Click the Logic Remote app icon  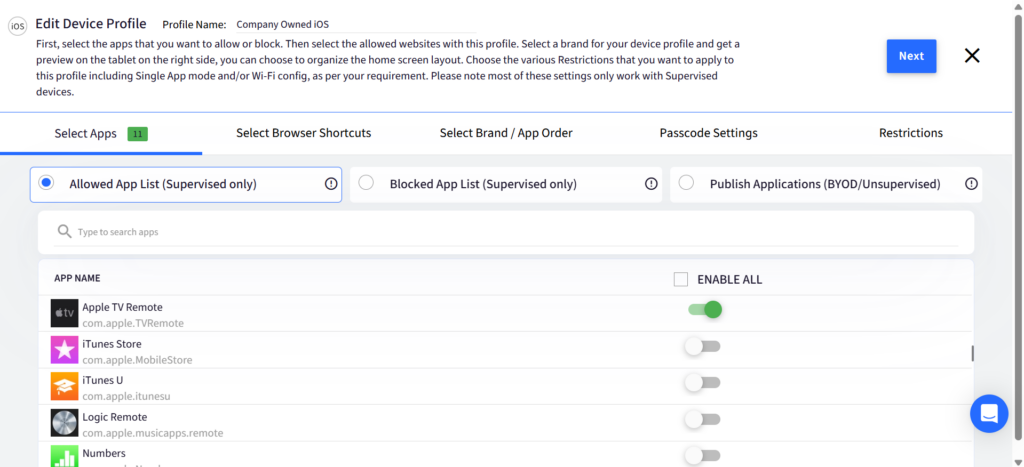click(x=65, y=423)
